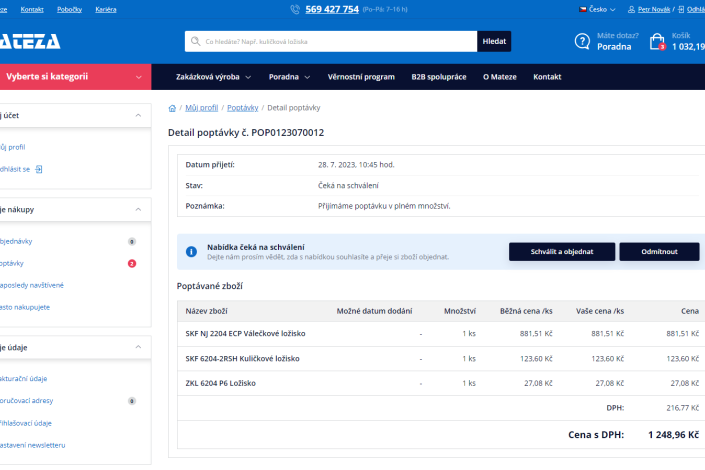Open the delivery addresses link
This screenshot has width=705, height=470.
pyautogui.click(x=27, y=401)
